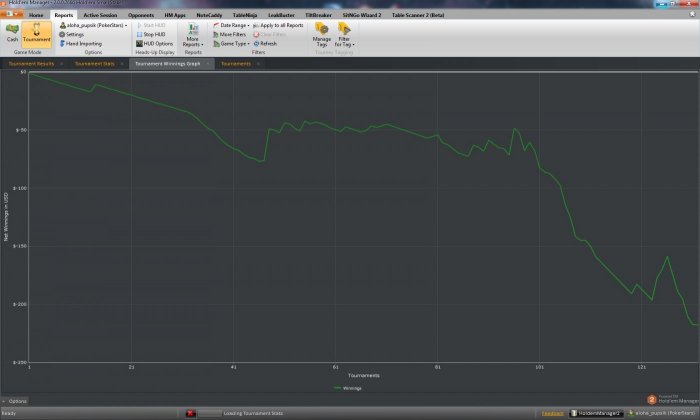Open the Date Range dropdown

click(x=233, y=25)
